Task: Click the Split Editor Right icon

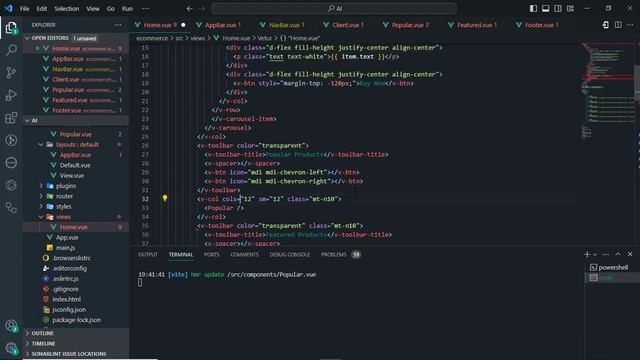Action: 618,25
